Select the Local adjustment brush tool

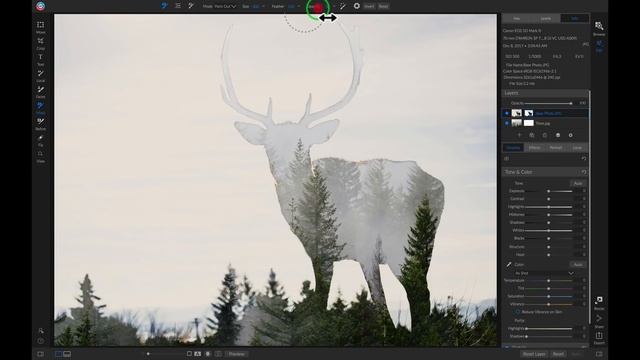[40, 76]
